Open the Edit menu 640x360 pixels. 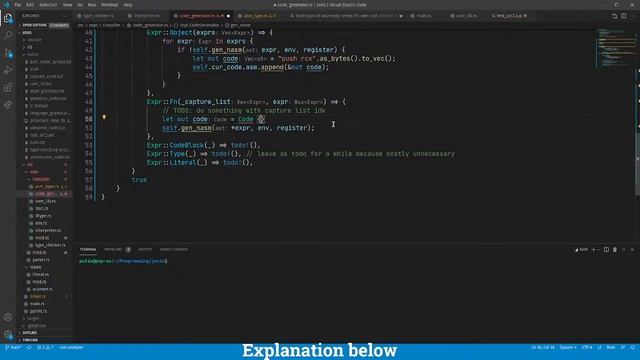[x=30, y=5]
